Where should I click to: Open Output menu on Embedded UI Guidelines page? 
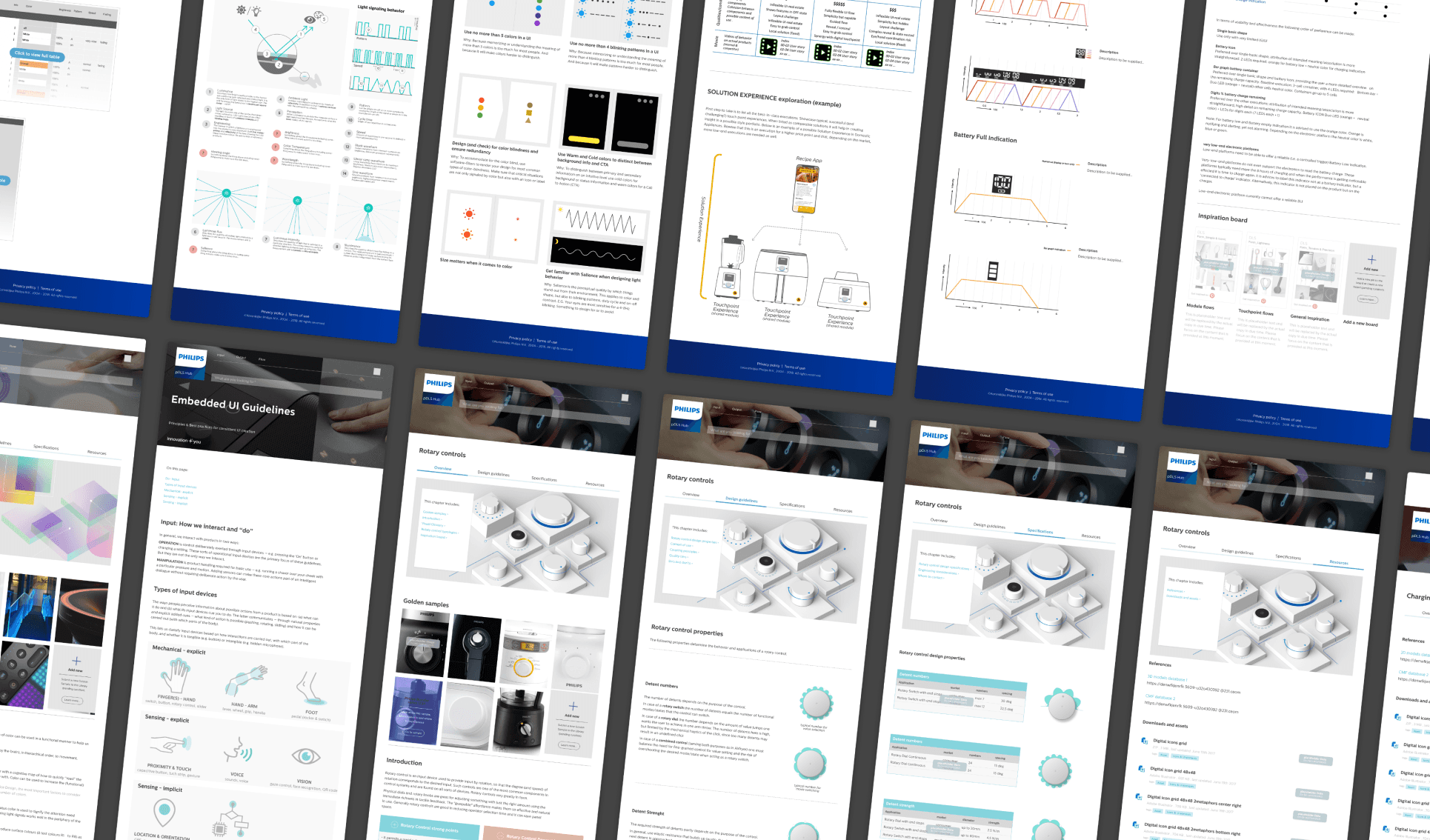click(241, 357)
